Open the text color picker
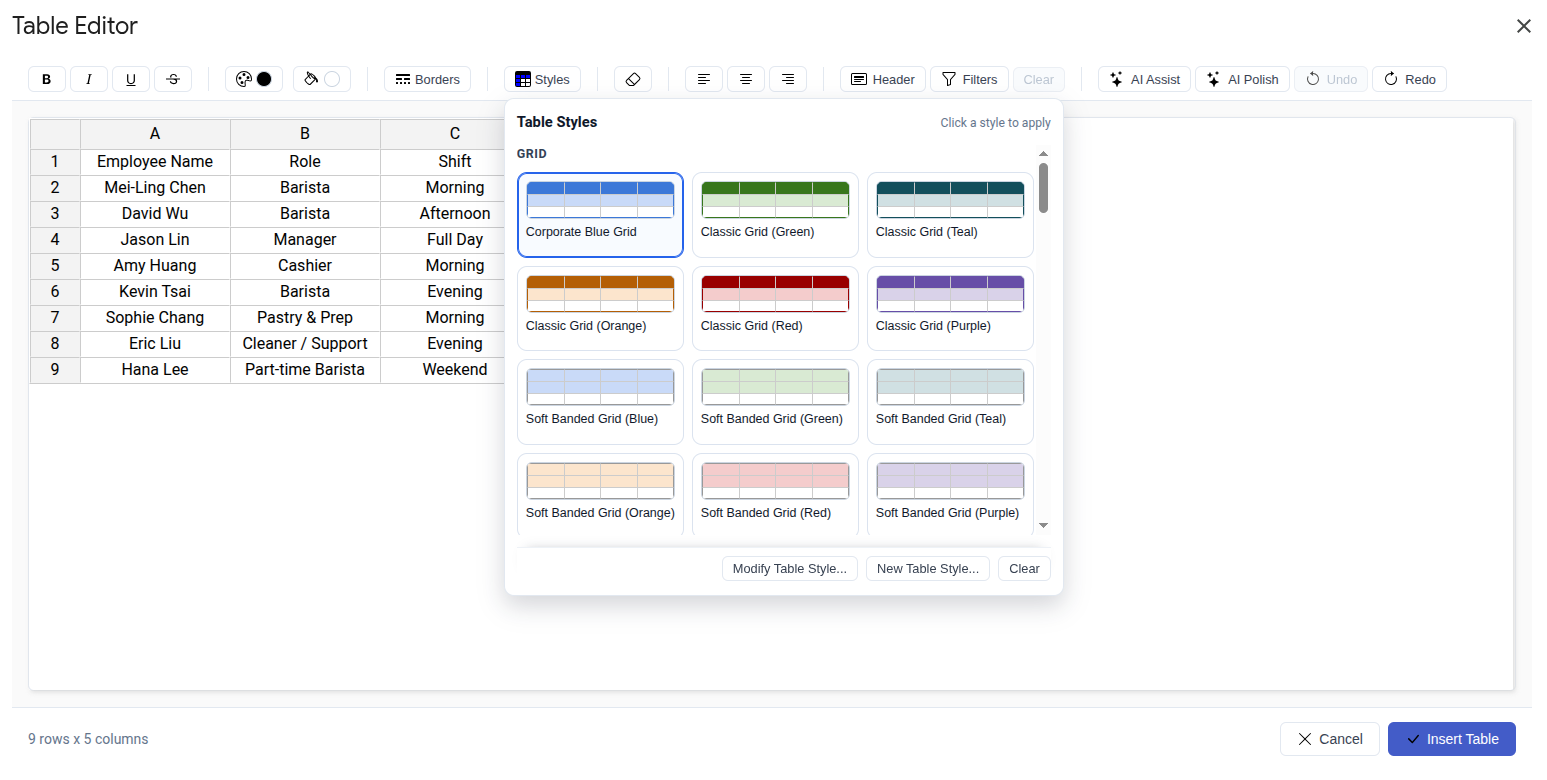Image resolution: width=1547 pixels, height=780 pixels. tap(253, 79)
